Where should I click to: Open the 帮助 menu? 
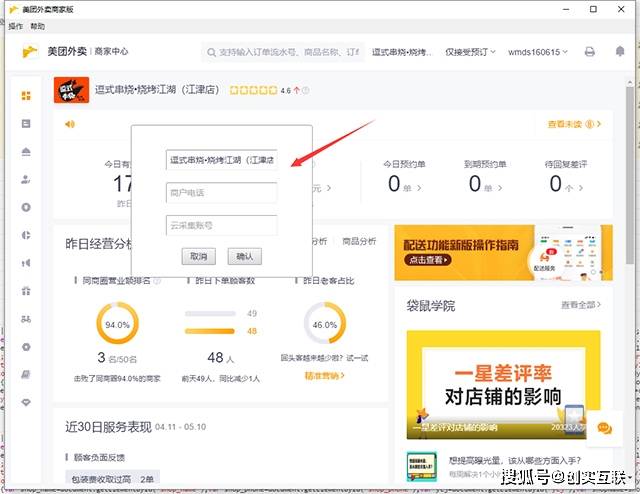point(37,27)
